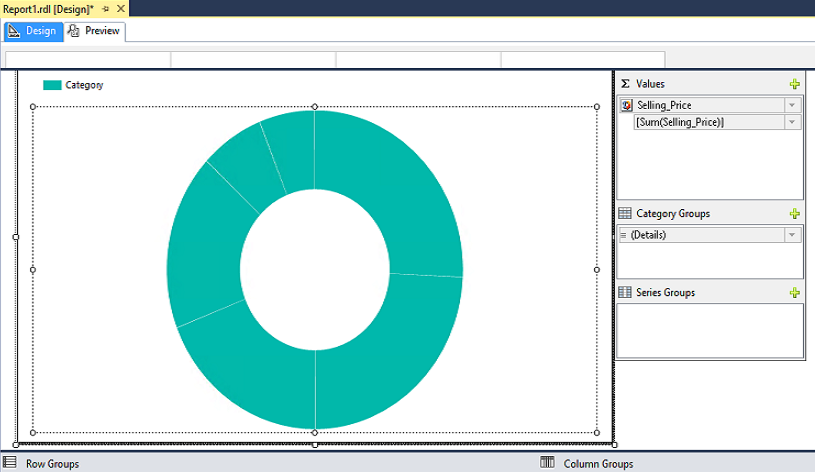The image size is (815, 472).
Task: Click the Row Groups icon
Action: (10, 462)
